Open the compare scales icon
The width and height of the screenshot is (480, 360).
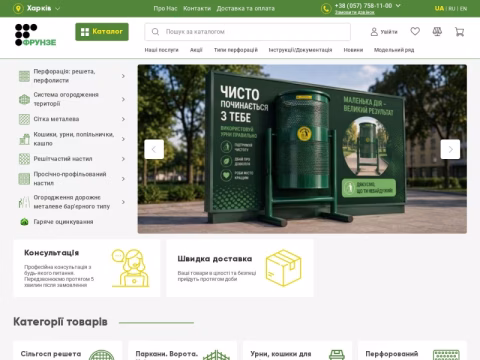coord(437,32)
